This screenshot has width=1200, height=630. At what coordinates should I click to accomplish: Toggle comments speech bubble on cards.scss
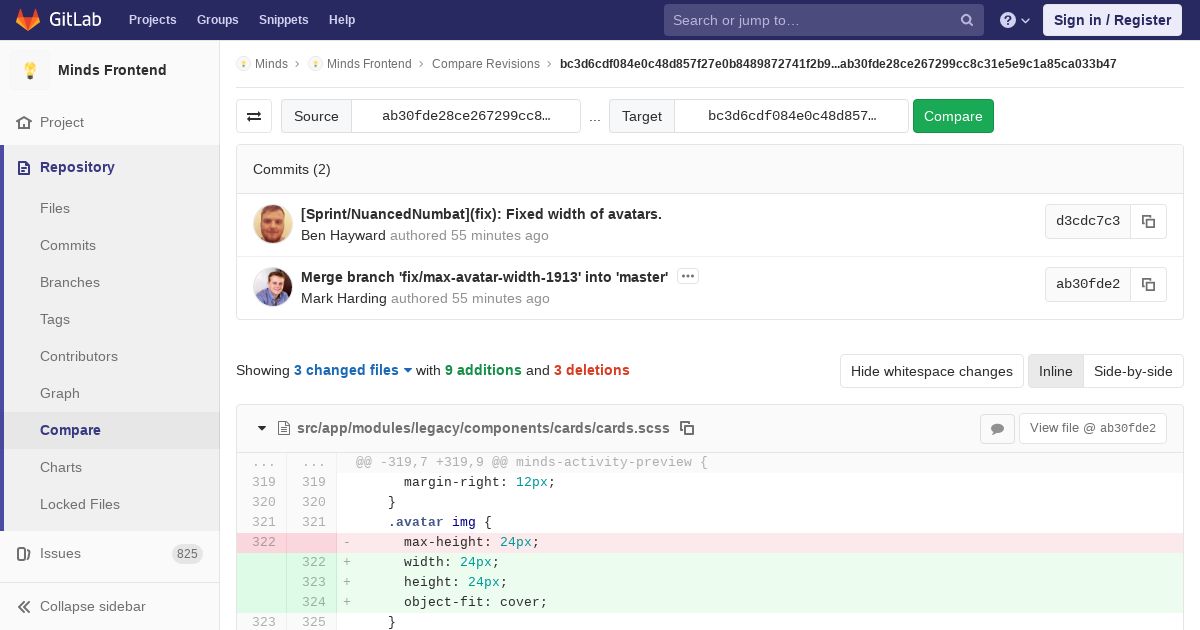[x=997, y=428]
